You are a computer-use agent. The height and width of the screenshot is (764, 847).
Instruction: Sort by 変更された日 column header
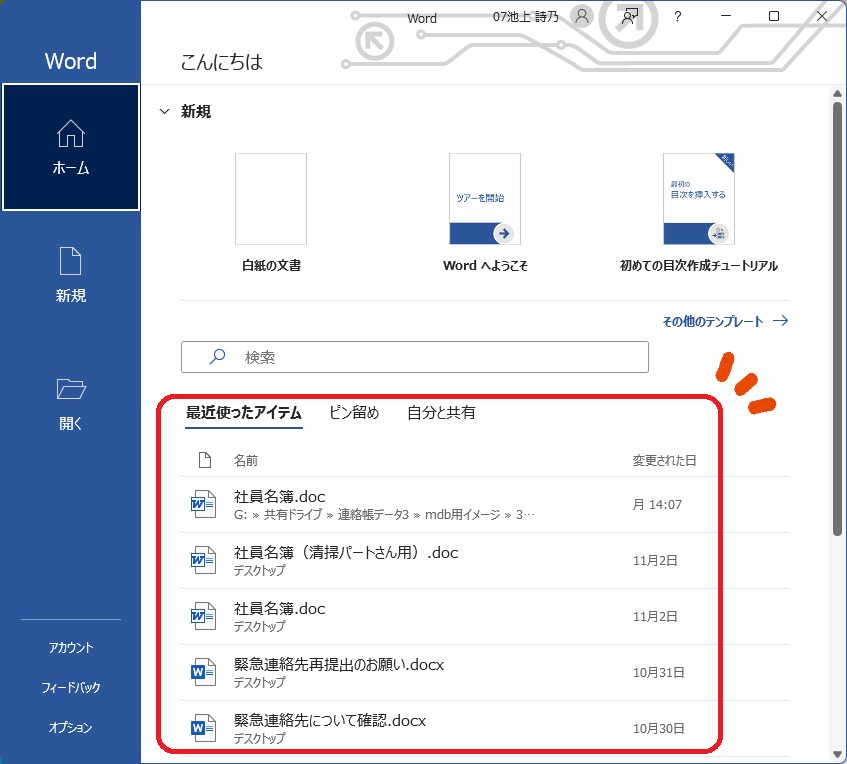[664, 460]
